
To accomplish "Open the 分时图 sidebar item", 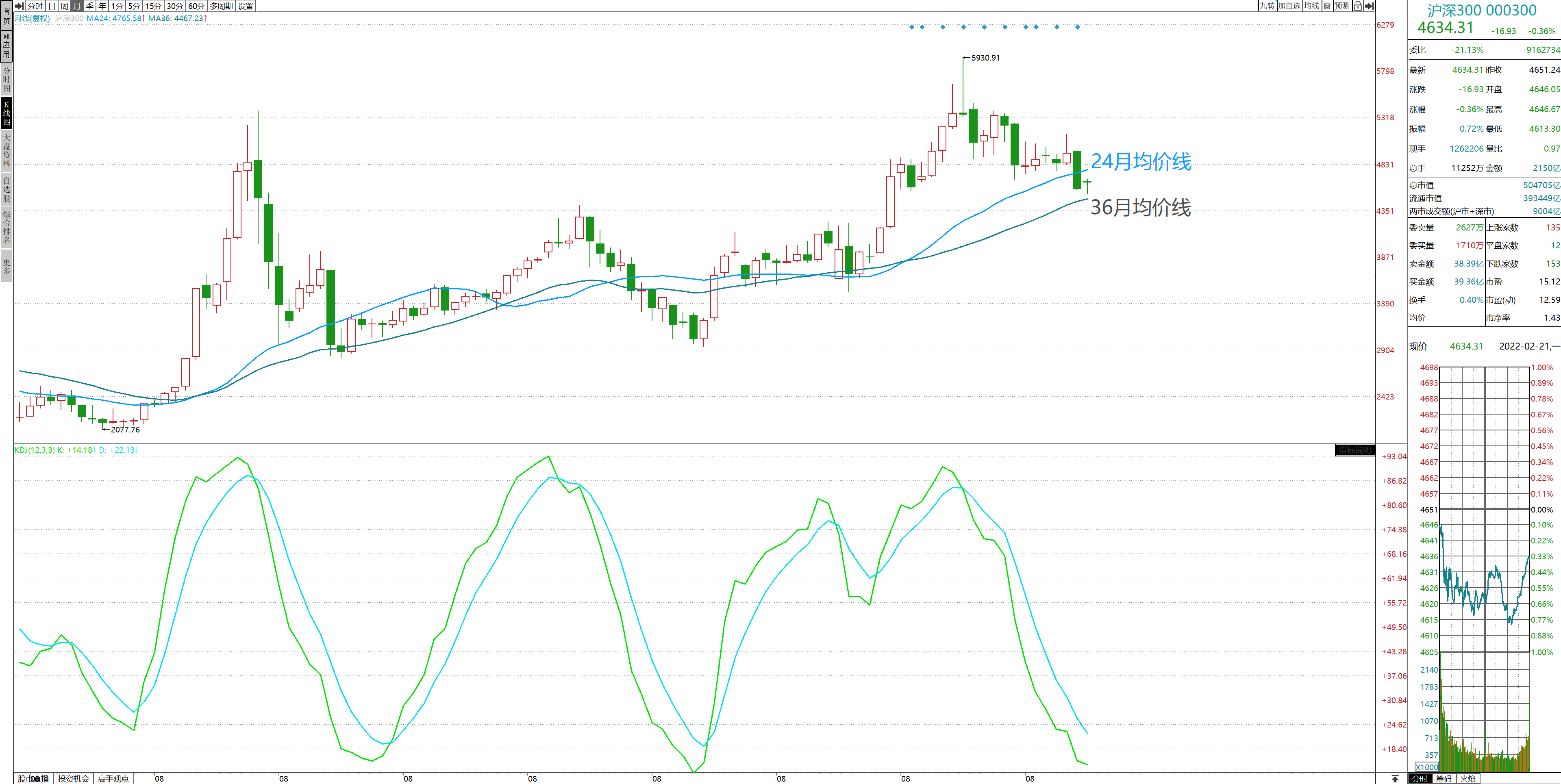I will 6,79.
